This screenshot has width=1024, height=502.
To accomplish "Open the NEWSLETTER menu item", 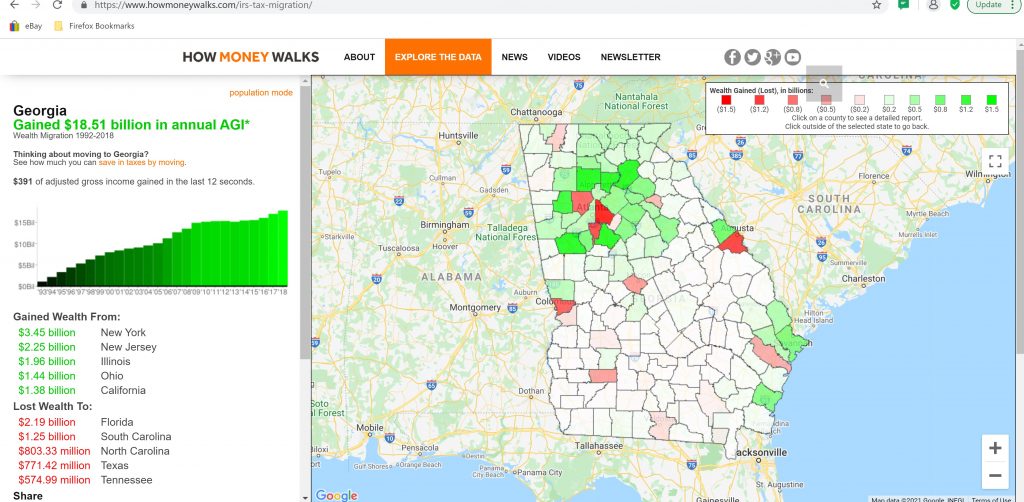I will pos(630,57).
